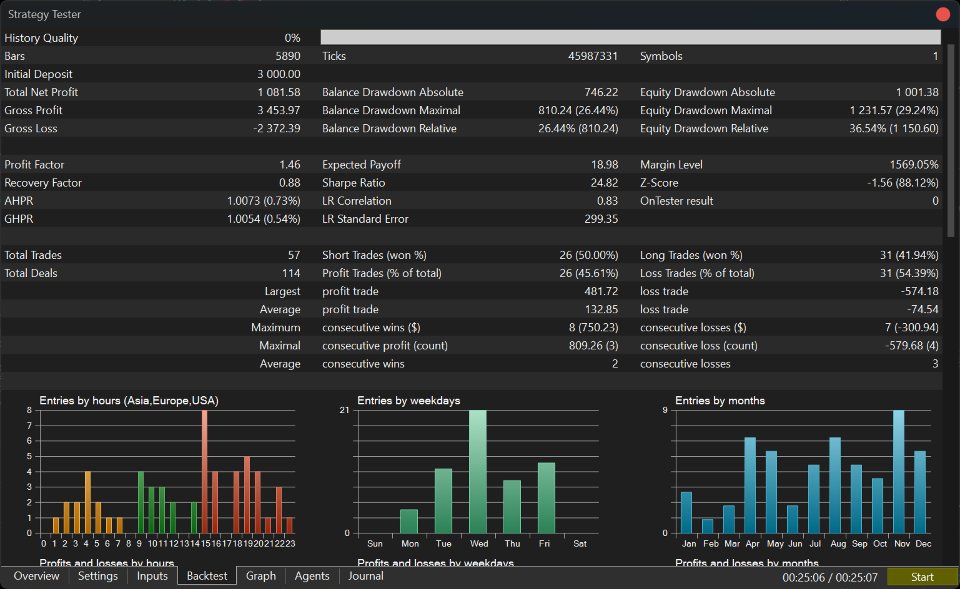960x589 pixels.
Task: Click the History Quality progress bar
Action: pos(631,37)
